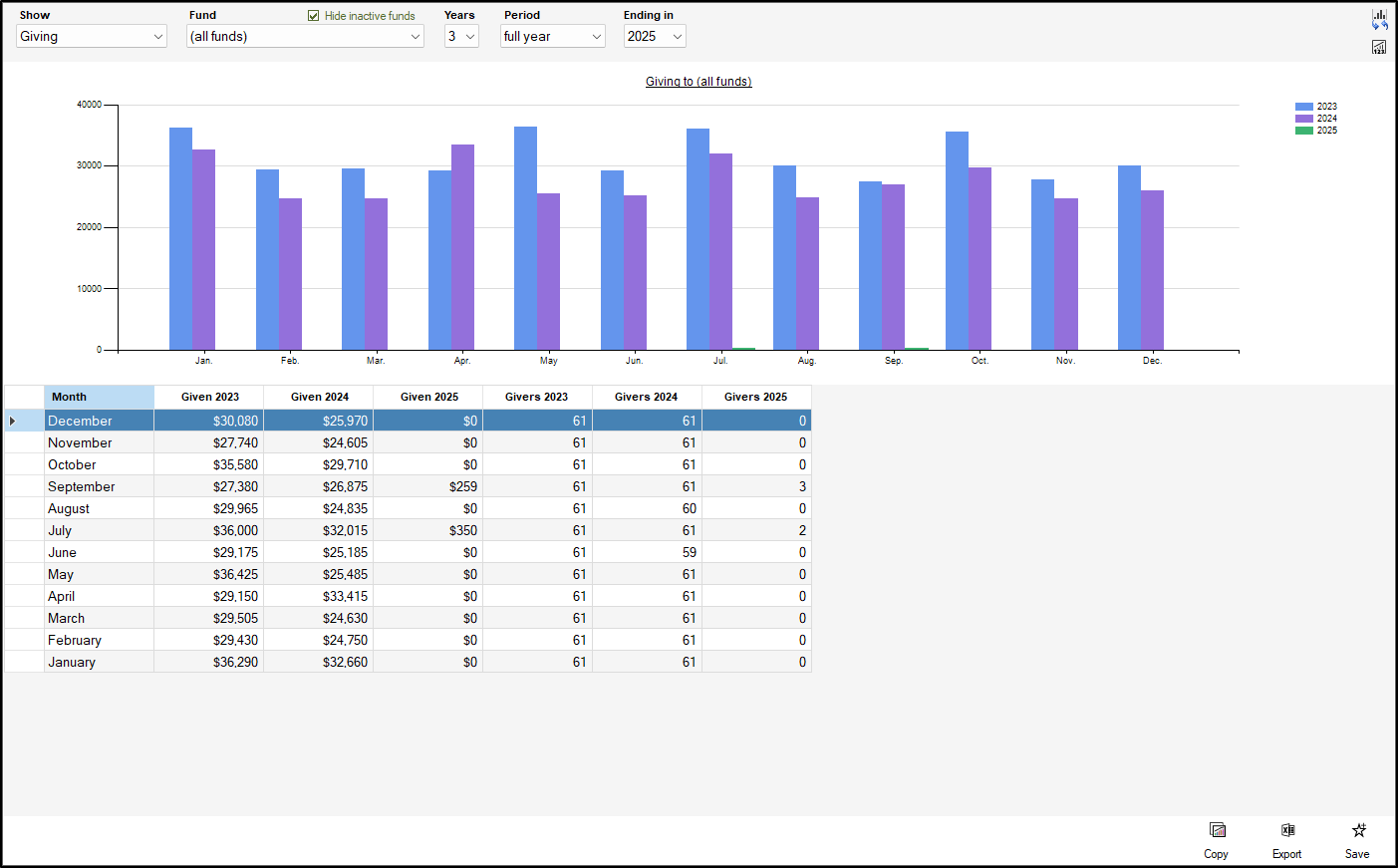Image resolution: width=1398 pixels, height=868 pixels.
Task: Sort by the Month column header
Action: pyautogui.click(x=99, y=397)
